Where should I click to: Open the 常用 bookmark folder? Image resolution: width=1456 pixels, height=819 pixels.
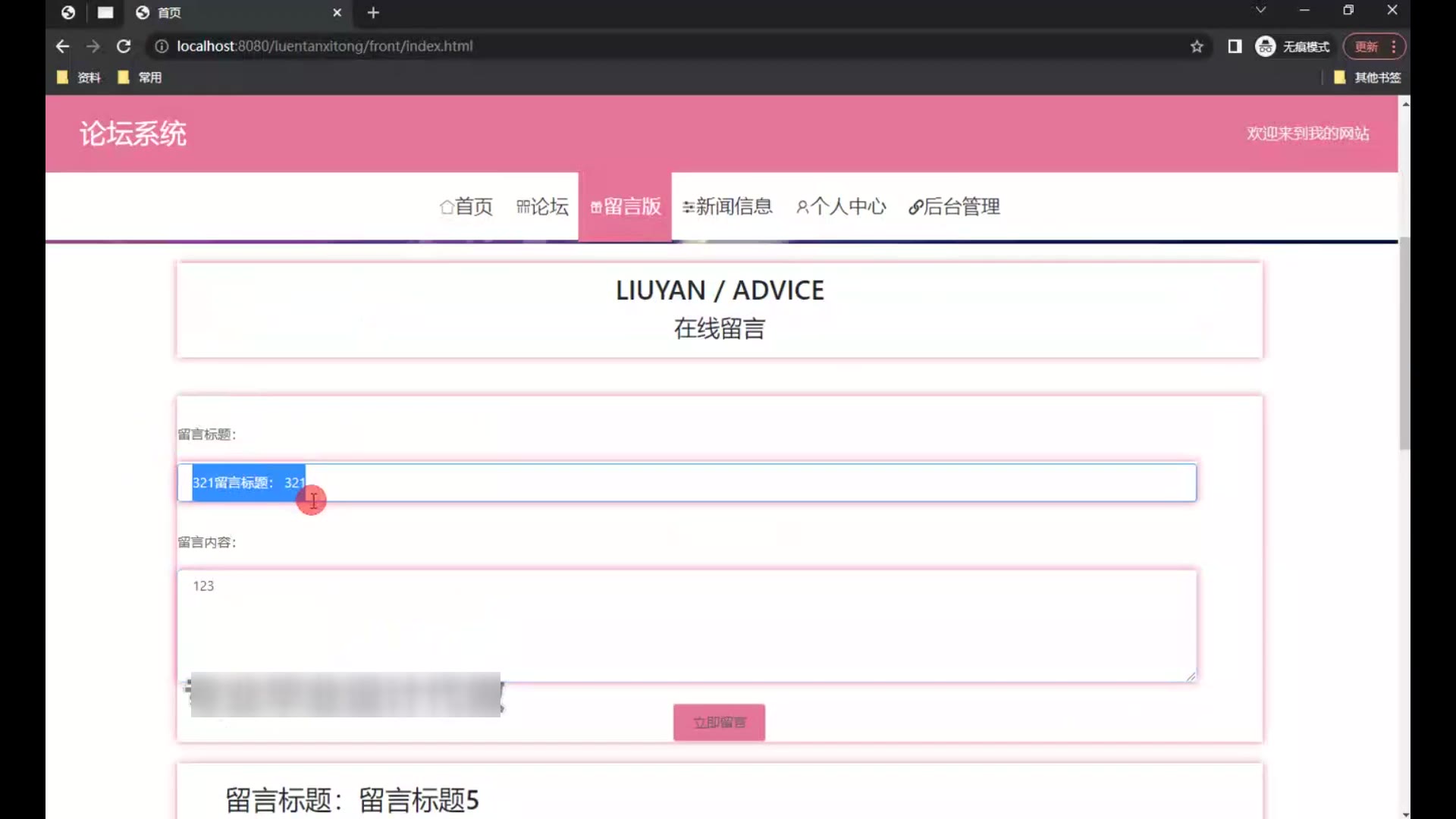pyautogui.click(x=140, y=77)
